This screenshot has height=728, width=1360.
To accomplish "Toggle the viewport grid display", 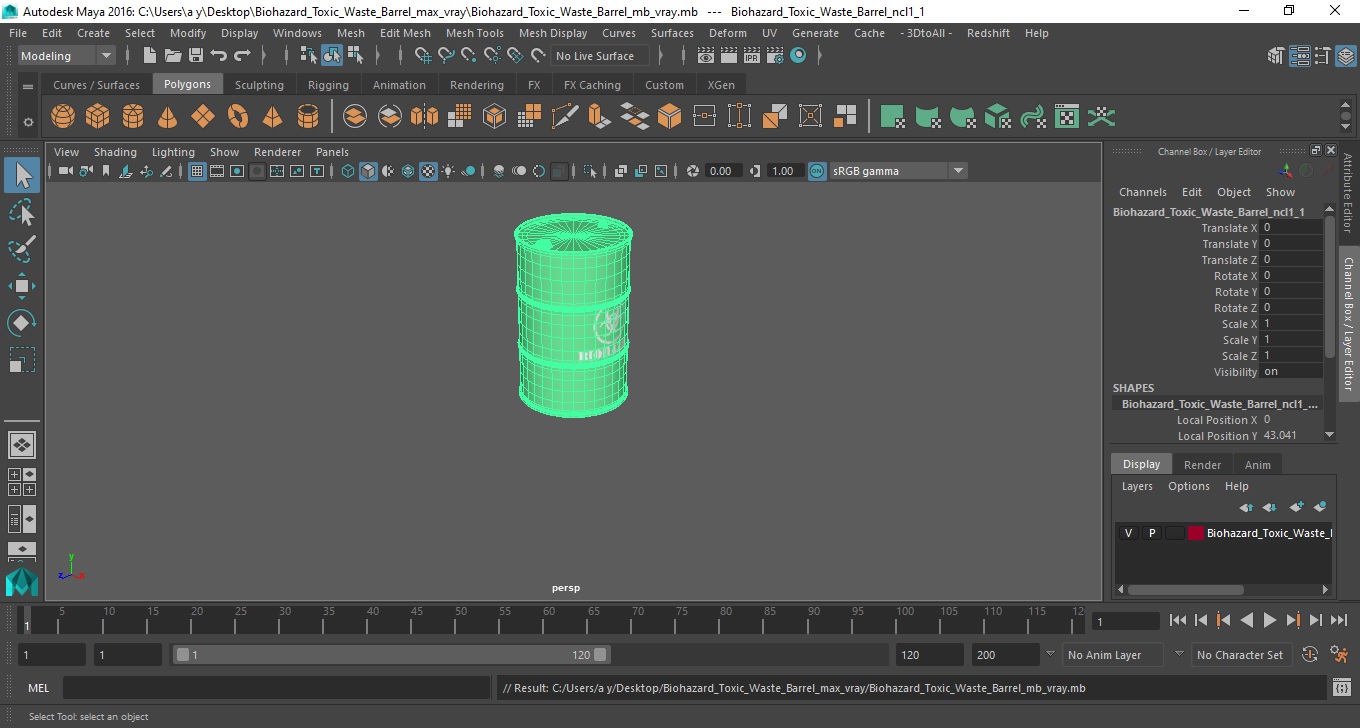I will (197, 171).
